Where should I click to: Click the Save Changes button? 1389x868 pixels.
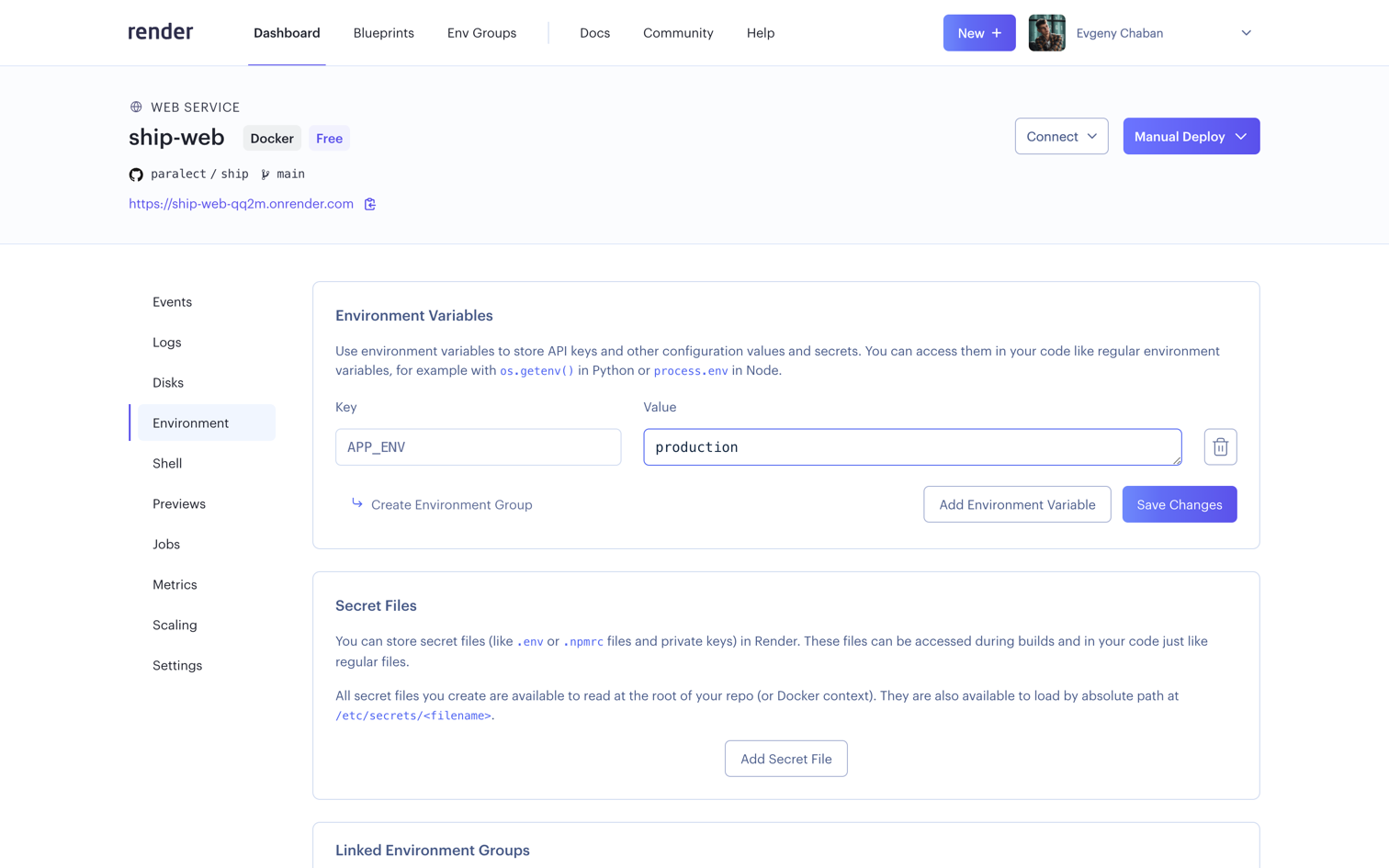[1180, 504]
